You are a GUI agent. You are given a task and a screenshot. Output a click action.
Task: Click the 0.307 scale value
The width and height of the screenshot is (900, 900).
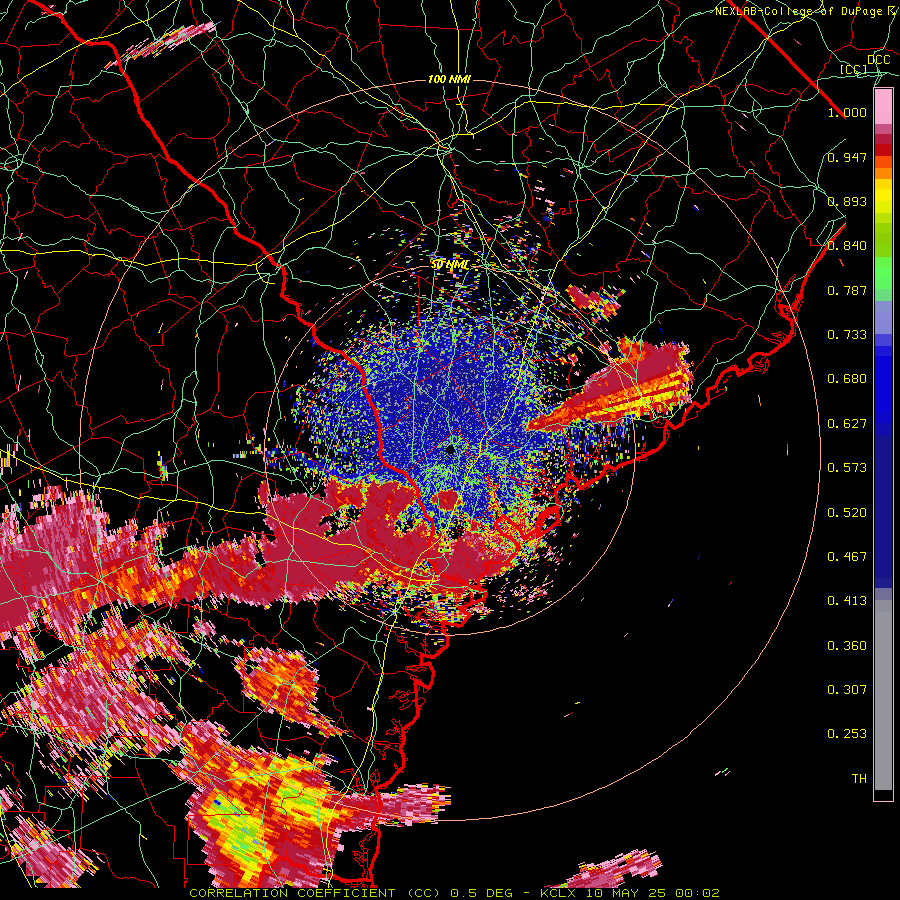coord(847,690)
